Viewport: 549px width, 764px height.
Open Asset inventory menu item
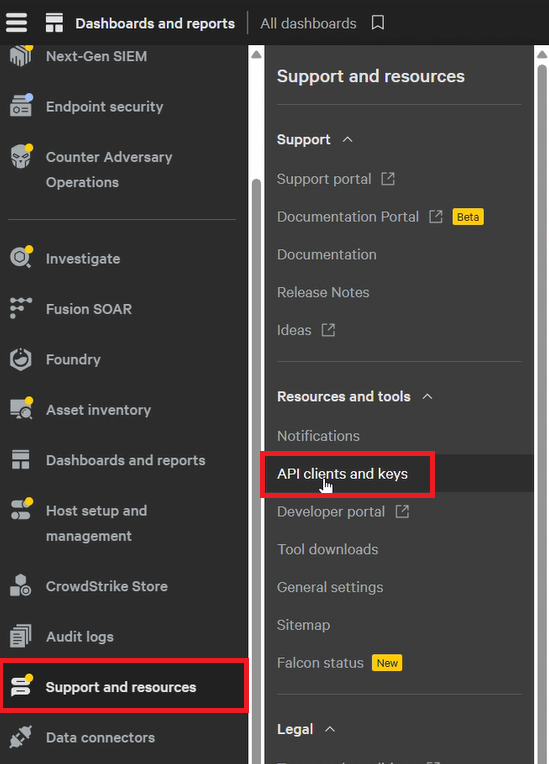(98, 410)
